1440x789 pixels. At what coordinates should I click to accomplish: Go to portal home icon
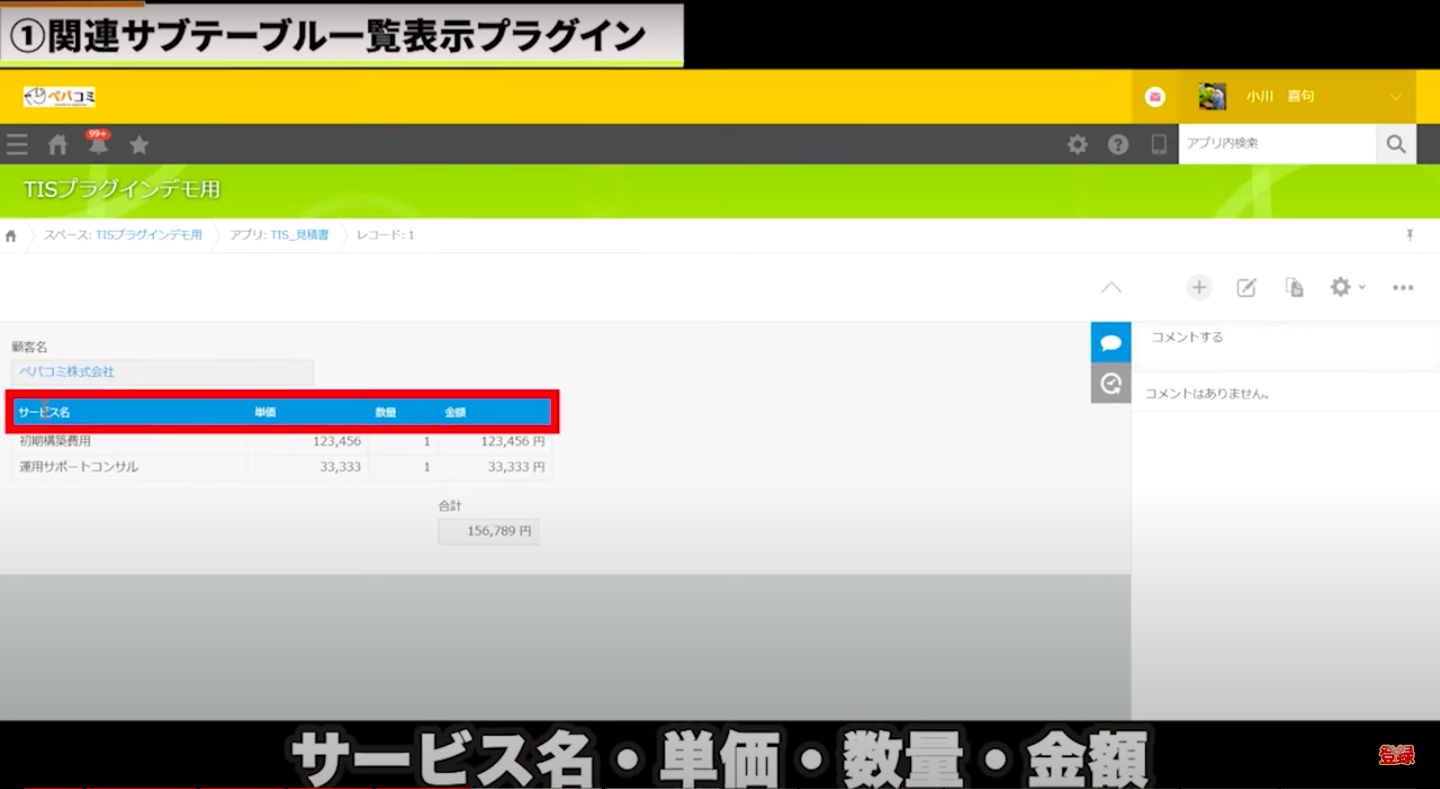coord(58,145)
